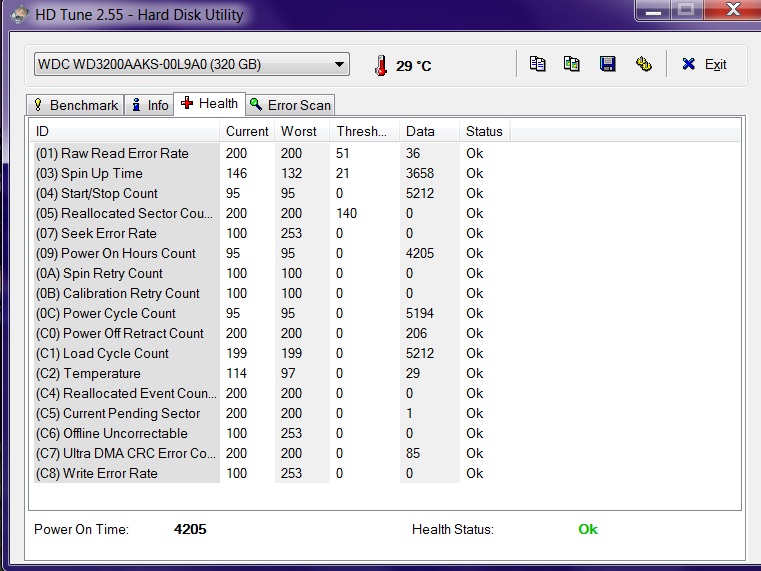The image size is (761, 571).
Task: Close the HD Tune window
Action: coord(732,10)
